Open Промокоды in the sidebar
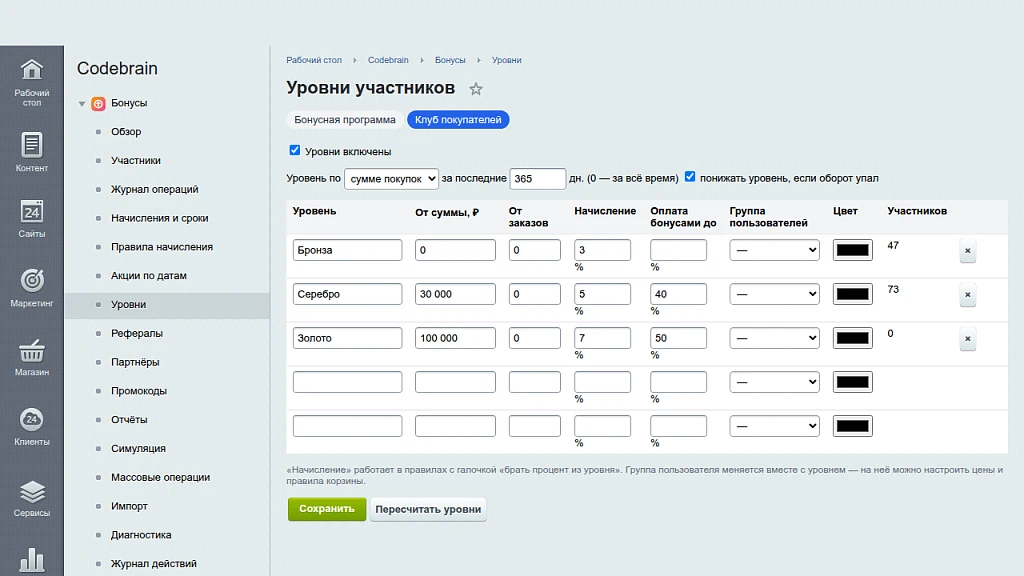Image resolution: width=1024 pixels, height=576 pixels. 139,391
